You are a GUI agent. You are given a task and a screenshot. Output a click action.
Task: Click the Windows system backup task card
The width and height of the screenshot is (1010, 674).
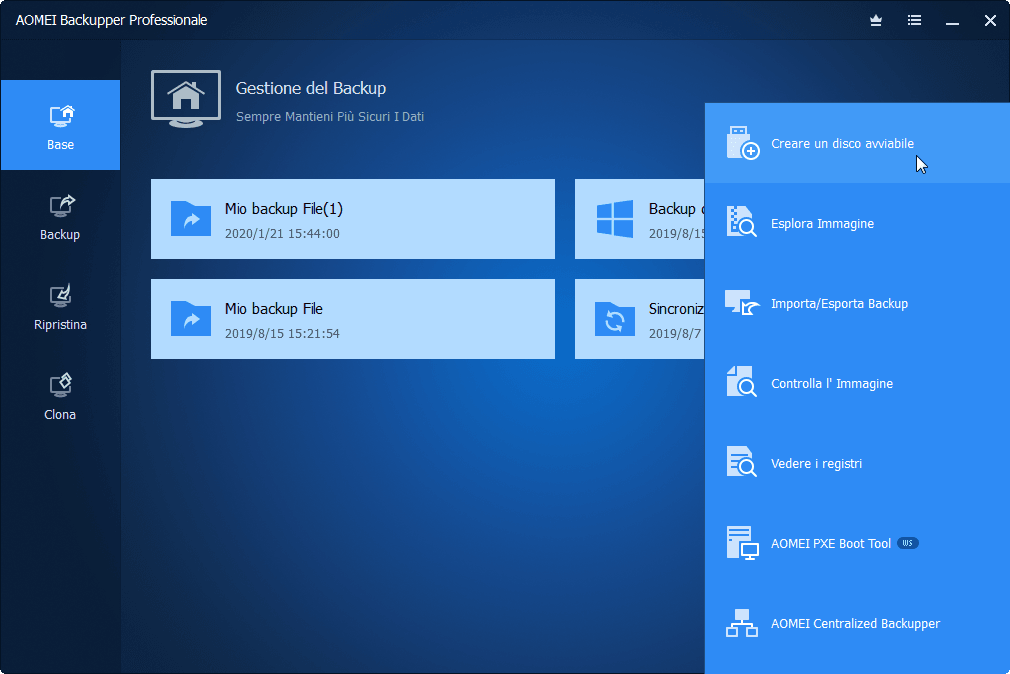point(639,219)
